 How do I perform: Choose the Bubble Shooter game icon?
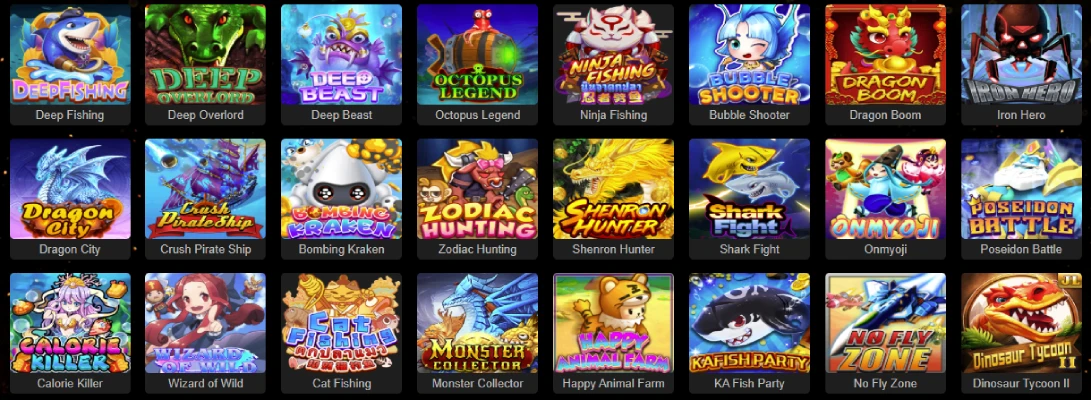[x=749, y=54]
